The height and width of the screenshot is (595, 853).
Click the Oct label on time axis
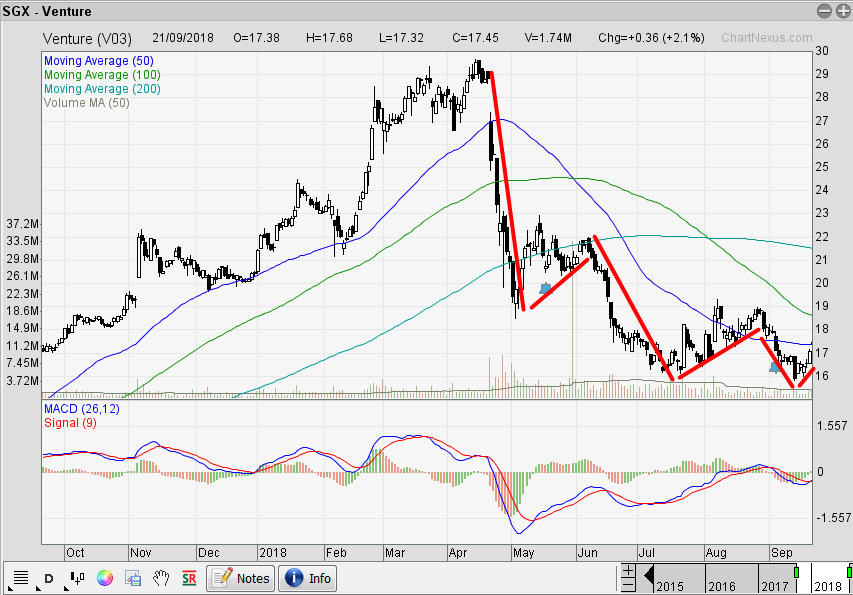pos(75,553)
